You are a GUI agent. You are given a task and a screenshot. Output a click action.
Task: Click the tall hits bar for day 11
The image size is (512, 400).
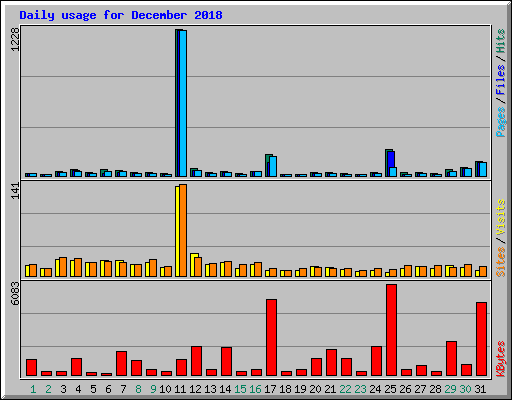(x=177, y=103)
